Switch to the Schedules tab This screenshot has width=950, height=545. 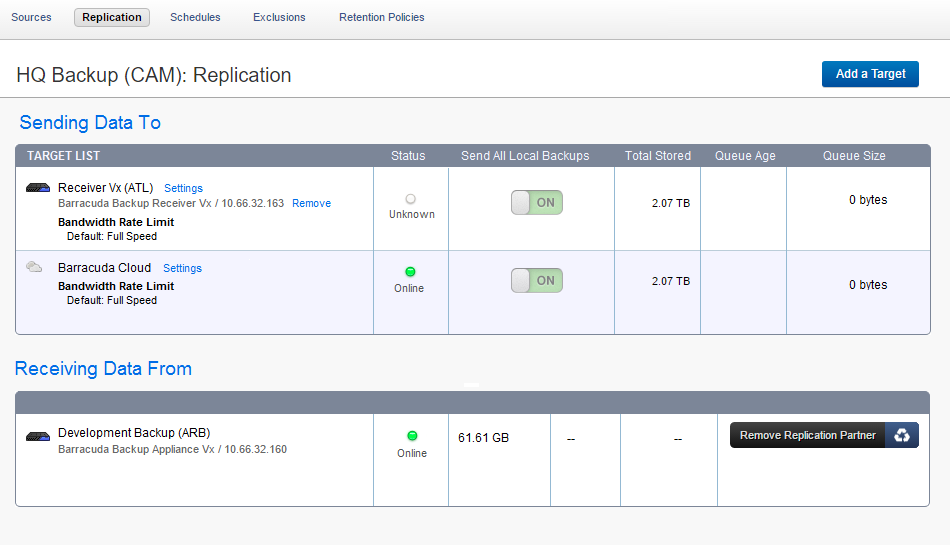pos(195,17)
